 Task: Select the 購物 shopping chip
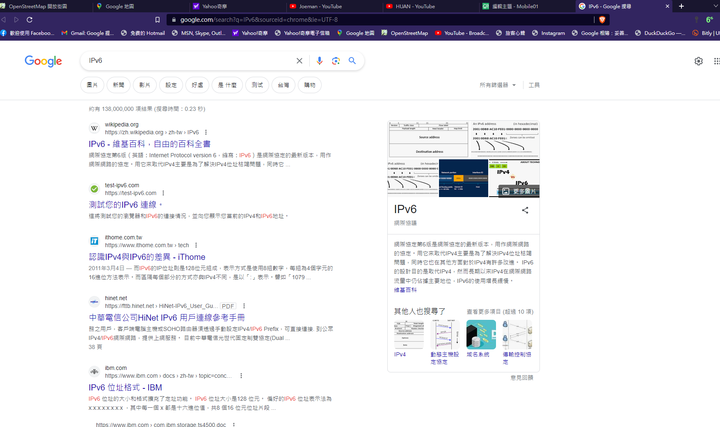coord(309,85)
